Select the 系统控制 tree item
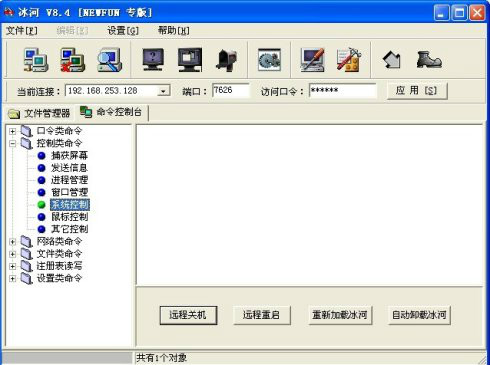 point(70,205)
